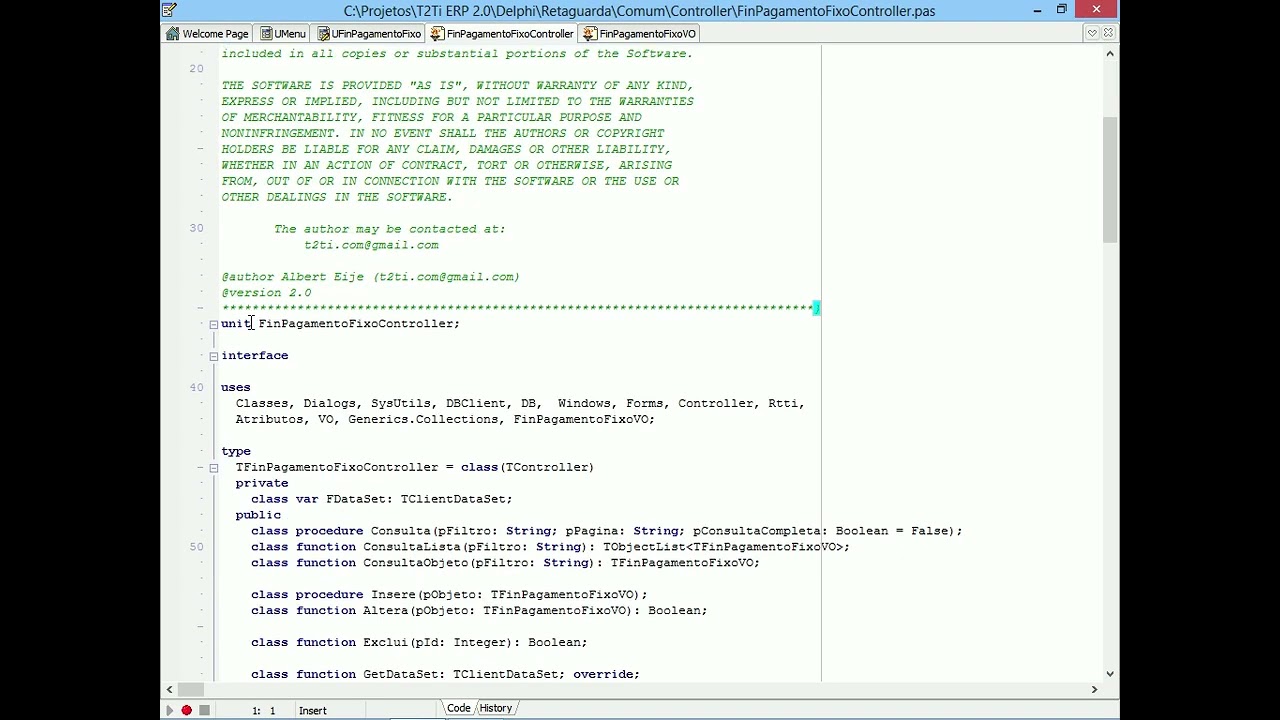This screenshot has width=1280, height=720.
Task: Click the horizontal scroll right arrow
Action: [1094, 689]
